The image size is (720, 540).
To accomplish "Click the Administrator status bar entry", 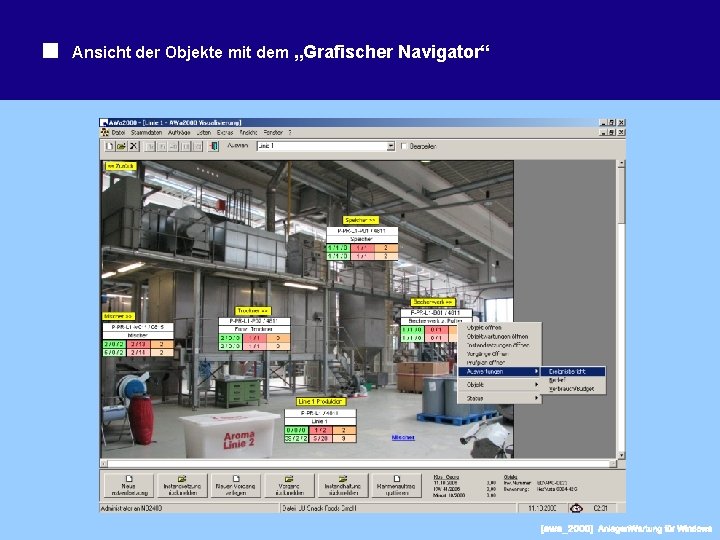I will pos(190,508).
